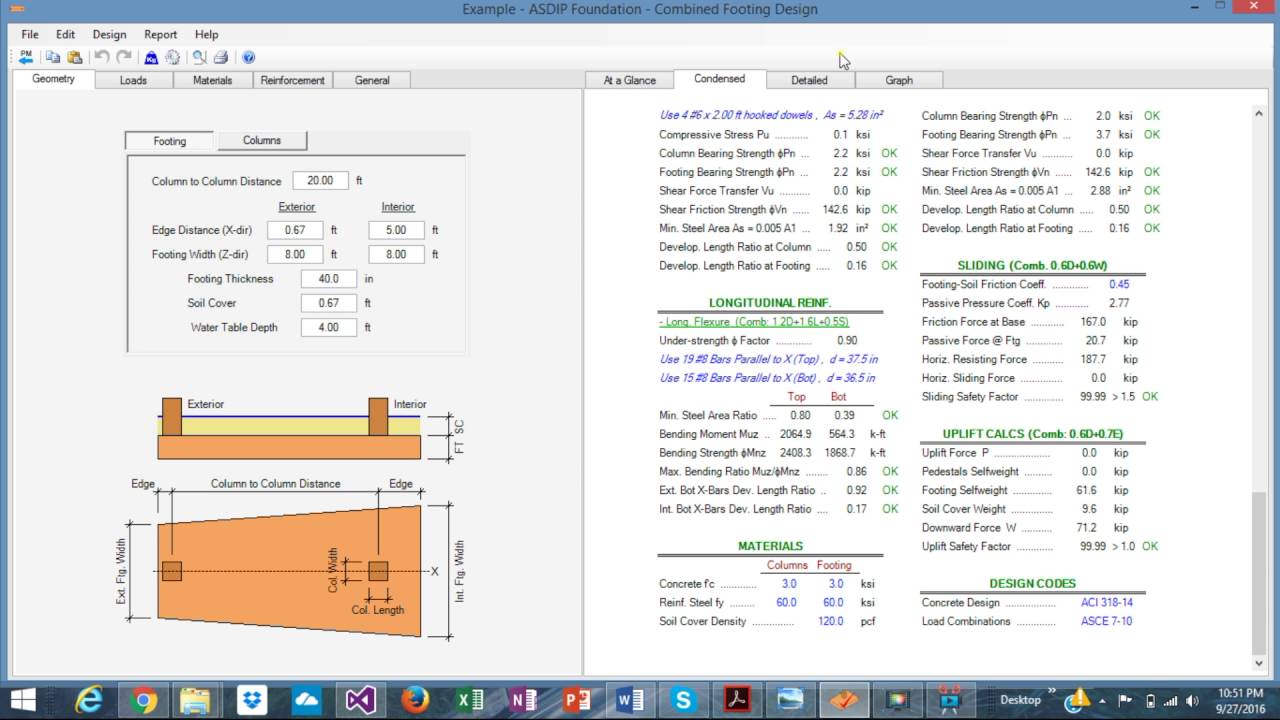Open the Design menu
Viewport: 1280px width, 720px height.
[109, 34]
